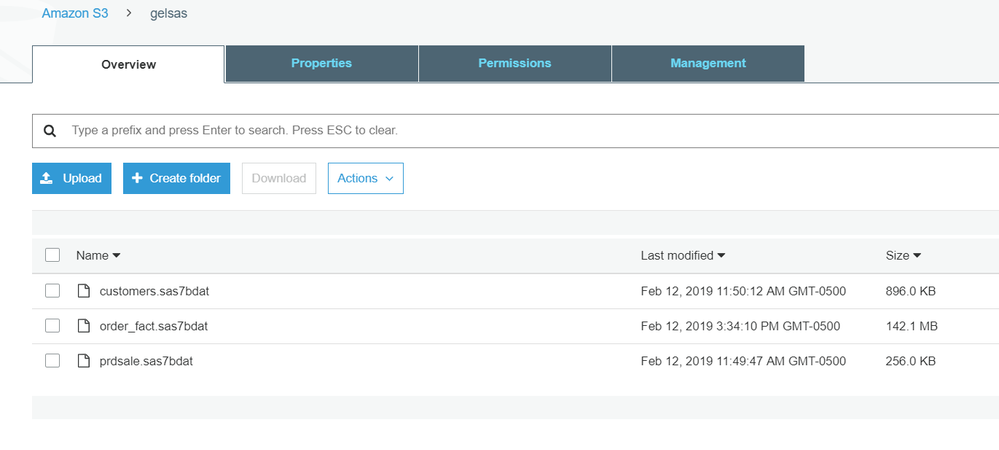Viewport: 999px width, 450px height.
Task: Click the order_fact.sas7bdat file icon
Action: (x=84, y=326)
